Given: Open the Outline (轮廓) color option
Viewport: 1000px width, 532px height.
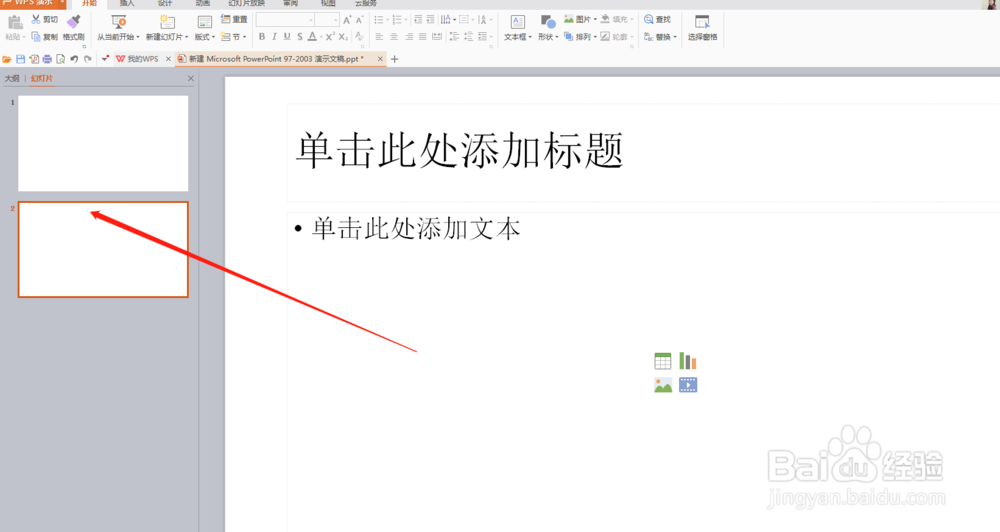Looking at the screenshot, I should (x=617, y=36).
